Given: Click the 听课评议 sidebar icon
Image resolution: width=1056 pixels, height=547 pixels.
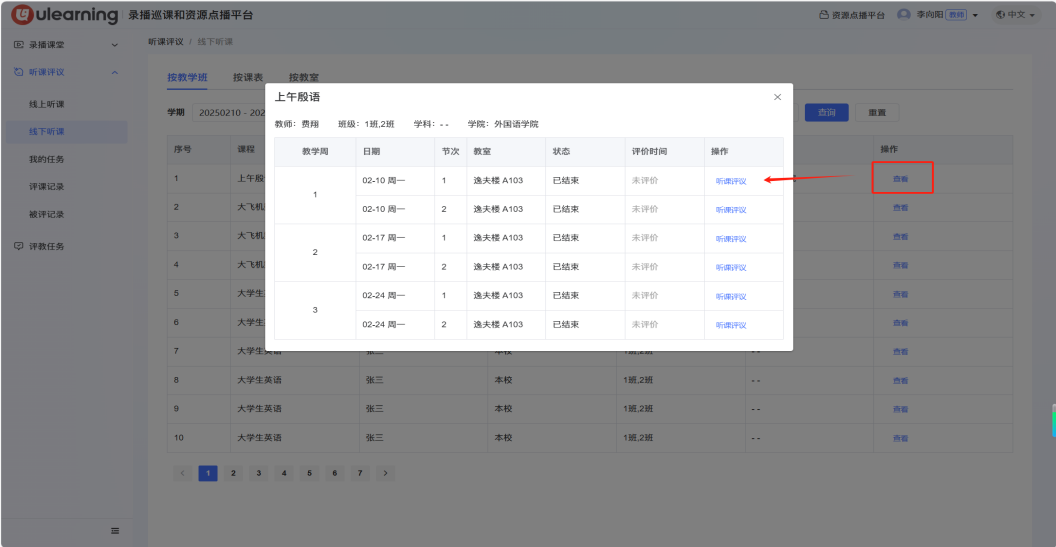Looking at the screenshot, I should pyautogui.click(x=19, y=72).
